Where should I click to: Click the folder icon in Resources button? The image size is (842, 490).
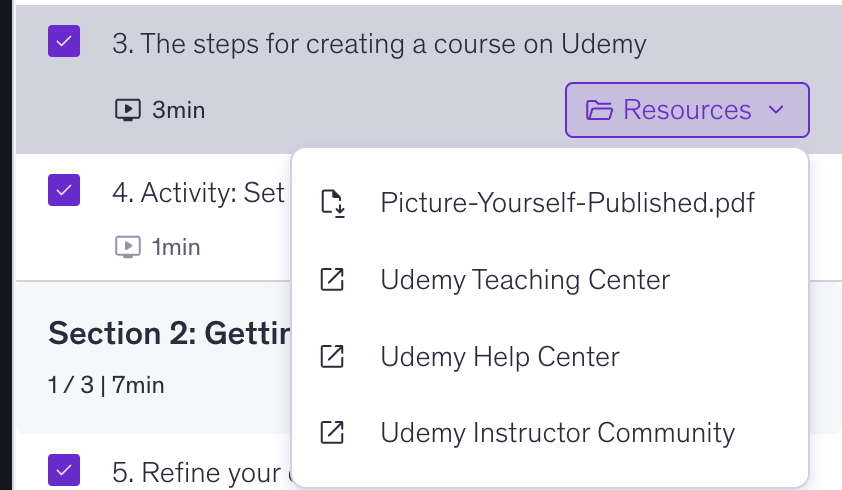click(x=599, y=110)
